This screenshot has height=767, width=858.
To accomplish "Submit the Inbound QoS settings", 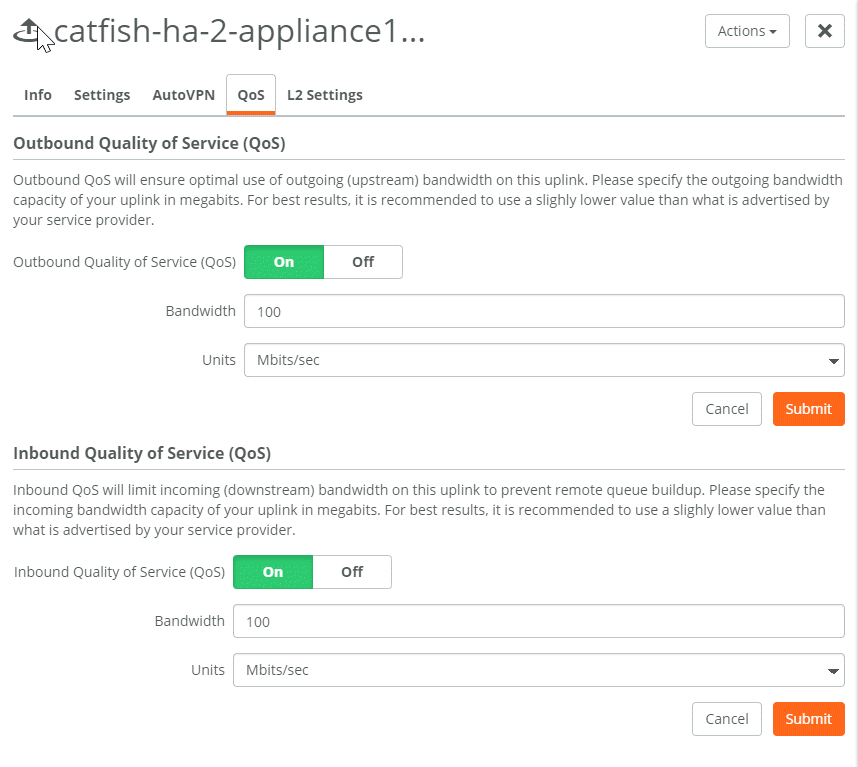I will click(x=809, y=719).
